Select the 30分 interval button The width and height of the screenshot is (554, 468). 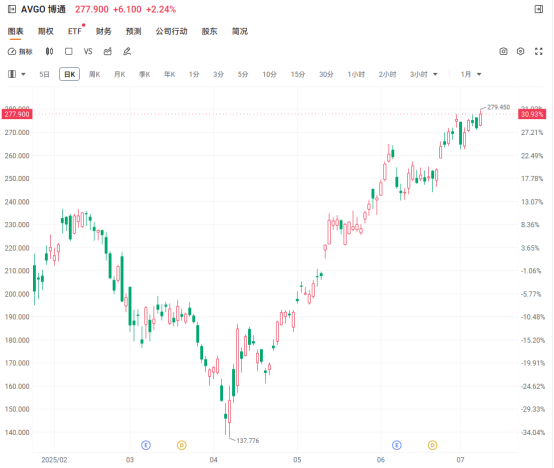(x=326, y=74)
